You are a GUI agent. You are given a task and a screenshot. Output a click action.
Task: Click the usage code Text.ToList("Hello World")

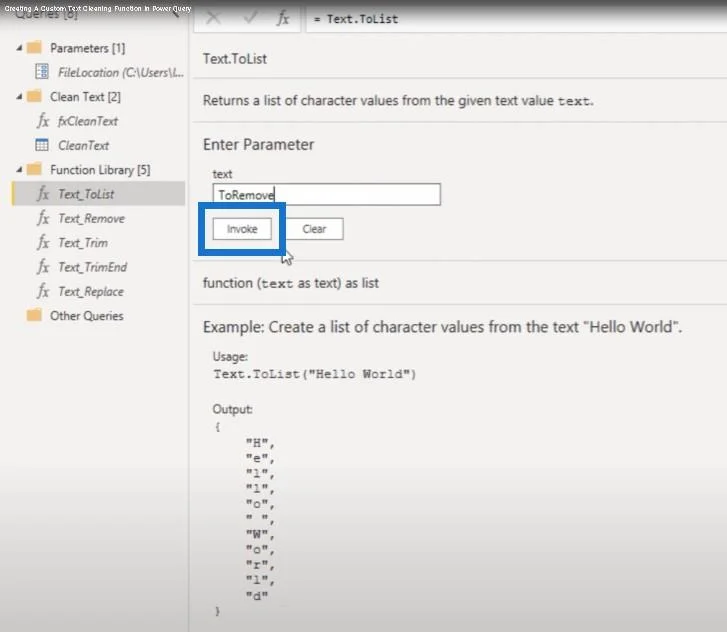315,374
